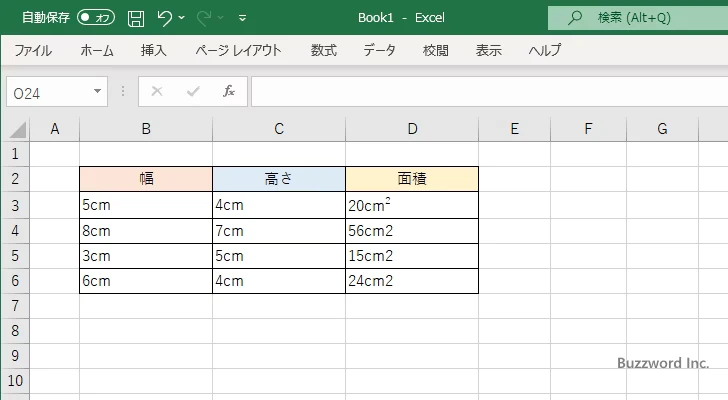The width and height of the screenshot is (728, 400).
Task: Select cell containing 6cm
Action: (146, 281)
